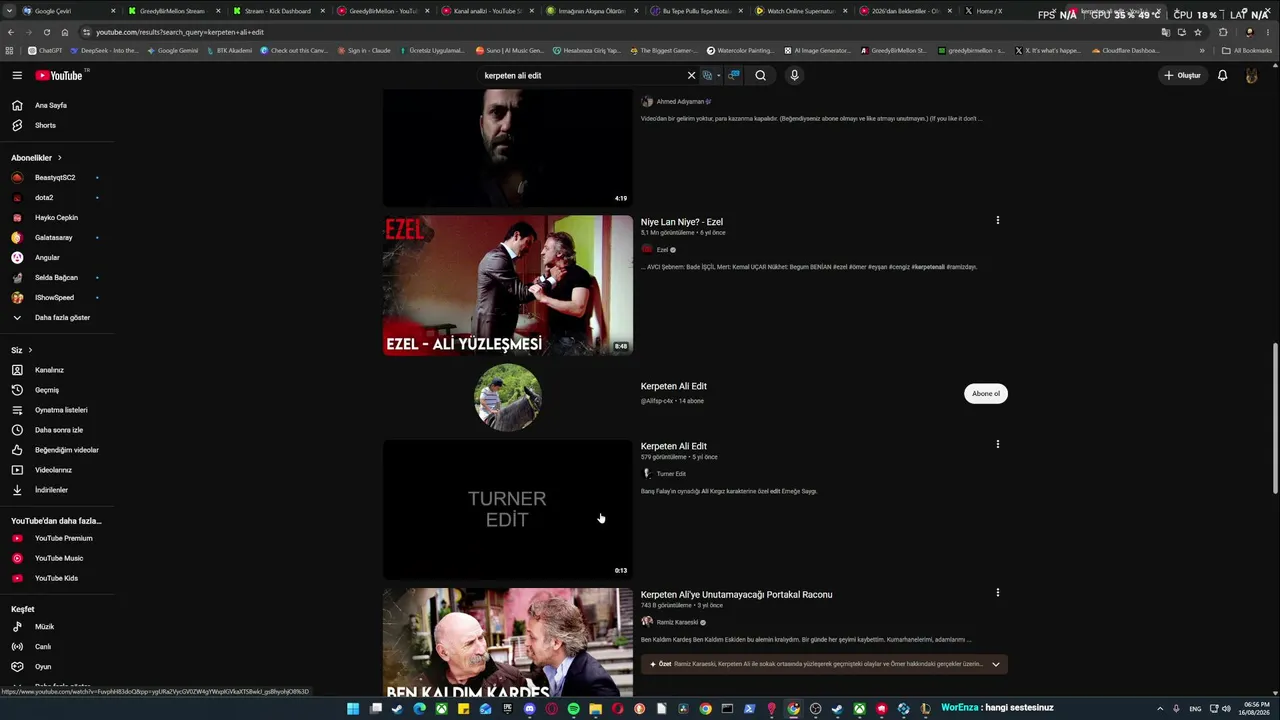Open the YouTube hamburger guide menu

(x=17, y=75)
